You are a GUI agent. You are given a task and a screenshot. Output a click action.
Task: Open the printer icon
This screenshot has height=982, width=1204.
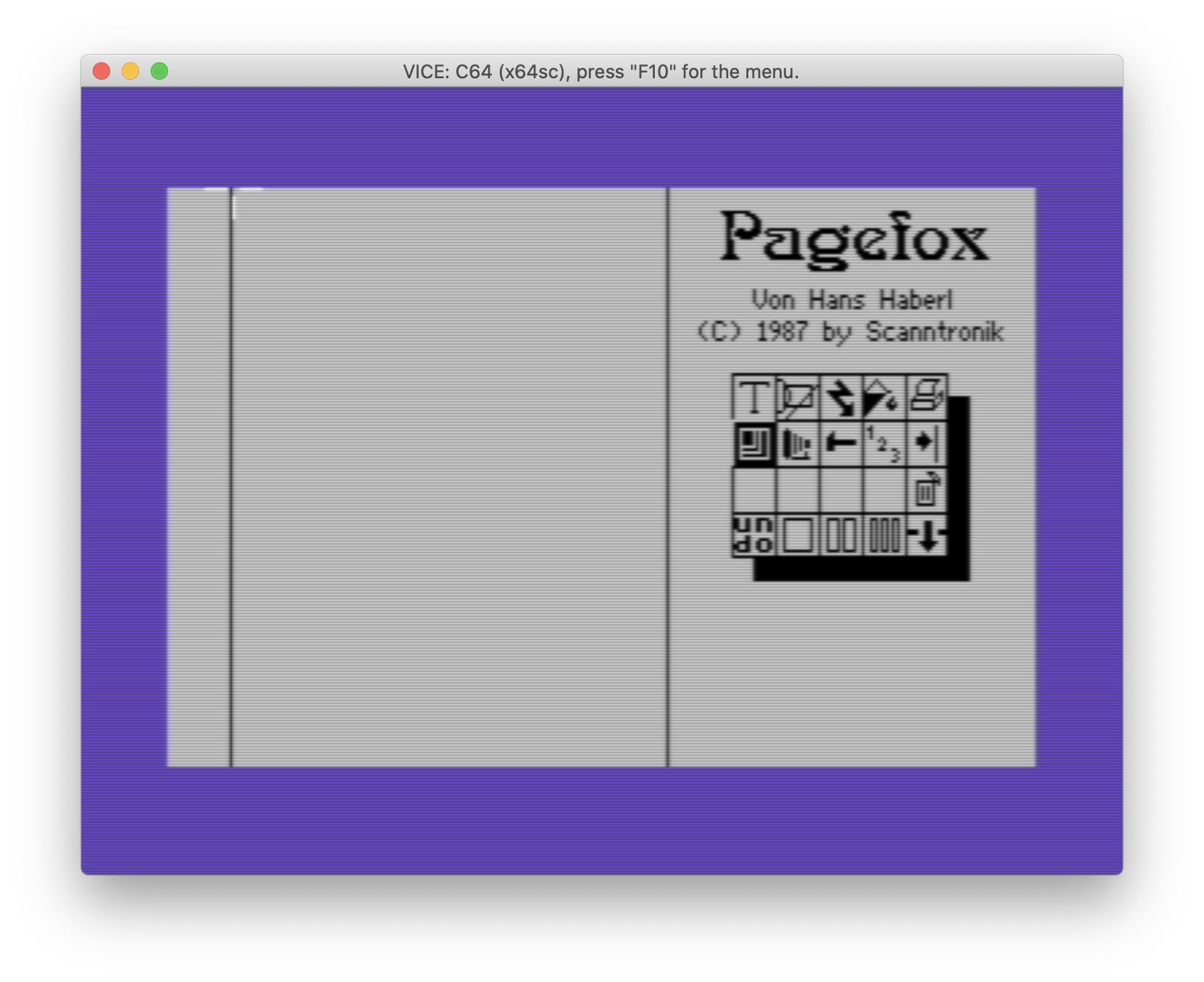pos(927,397)
